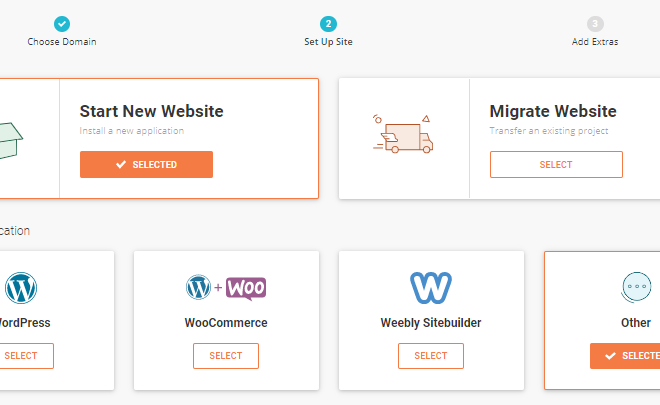Open the Set Up Site step label
660x405 pixels.
coord(328,42)
